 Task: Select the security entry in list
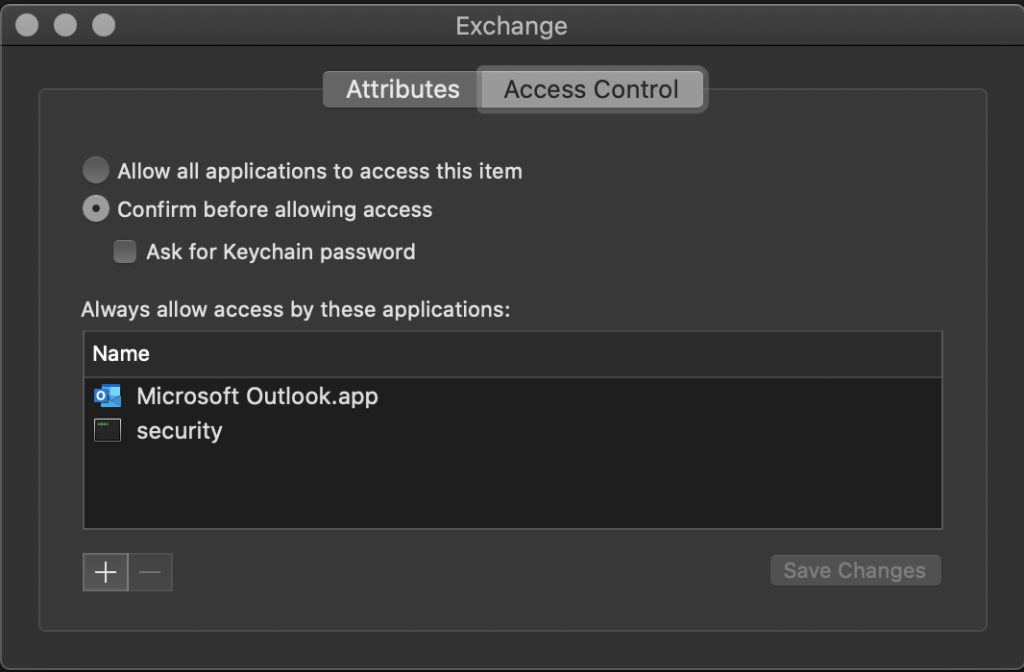pos(513,430)
